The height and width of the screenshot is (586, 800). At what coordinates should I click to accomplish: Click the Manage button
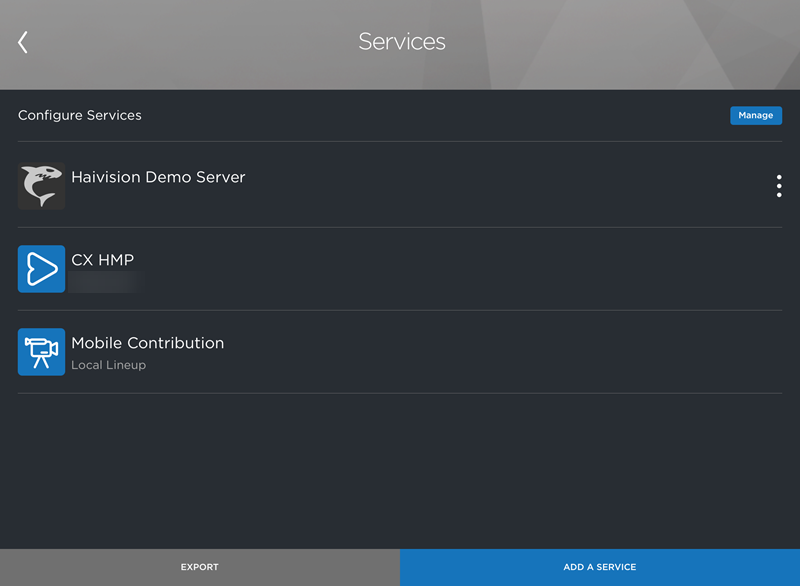[756, 115]
